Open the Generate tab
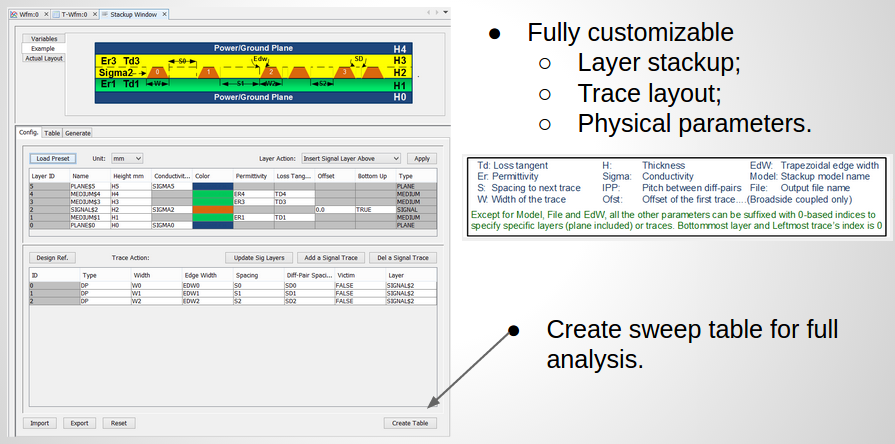The height and width of the screenshot is (444, 895). 78,132
